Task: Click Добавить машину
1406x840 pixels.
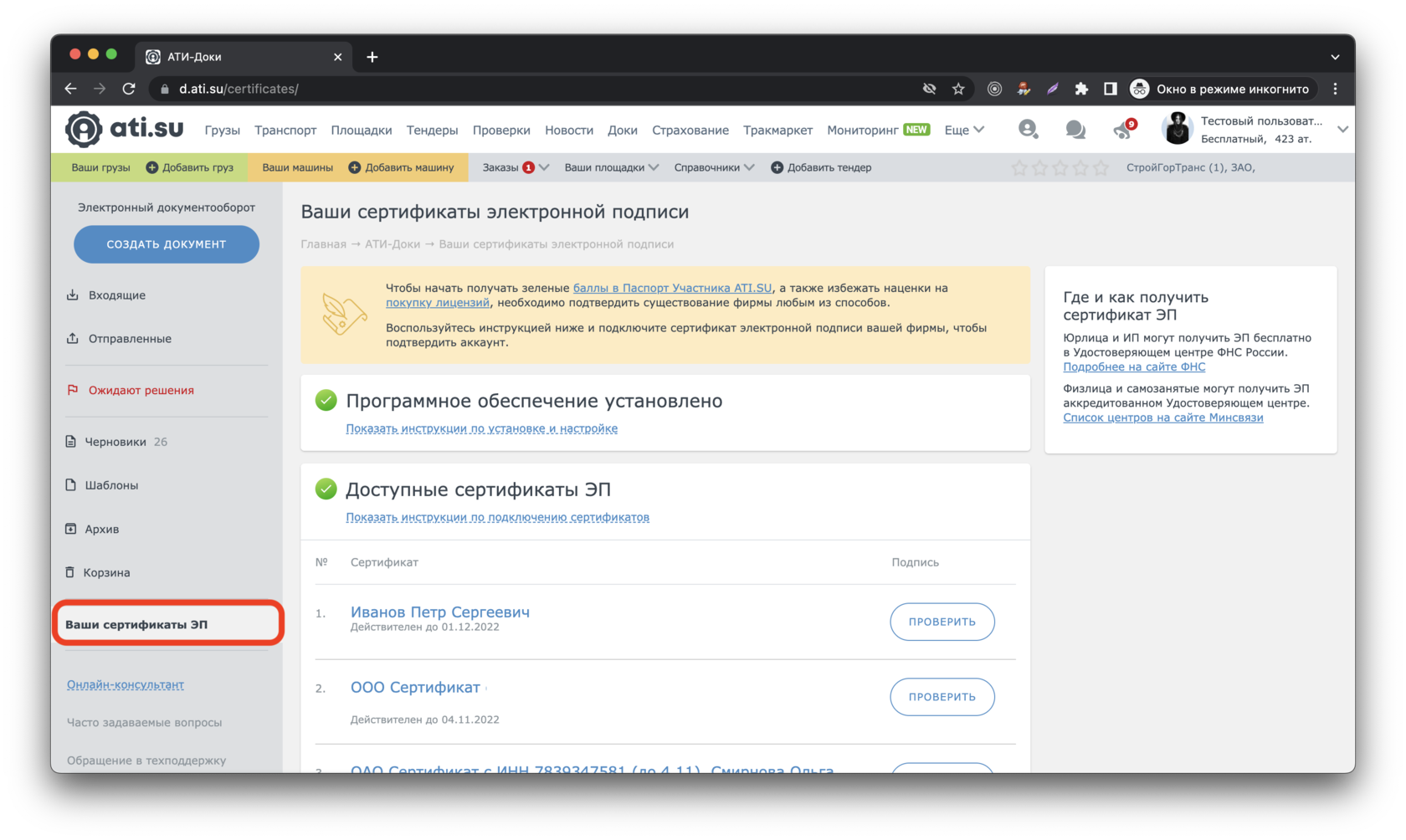Action: pos(401,167)
